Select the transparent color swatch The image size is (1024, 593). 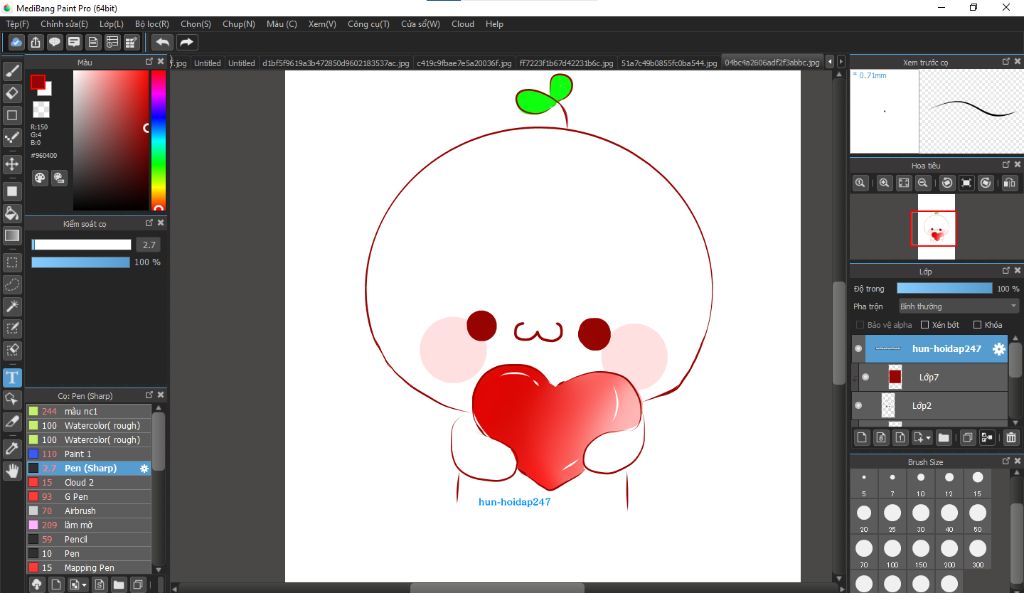(41, 109)
